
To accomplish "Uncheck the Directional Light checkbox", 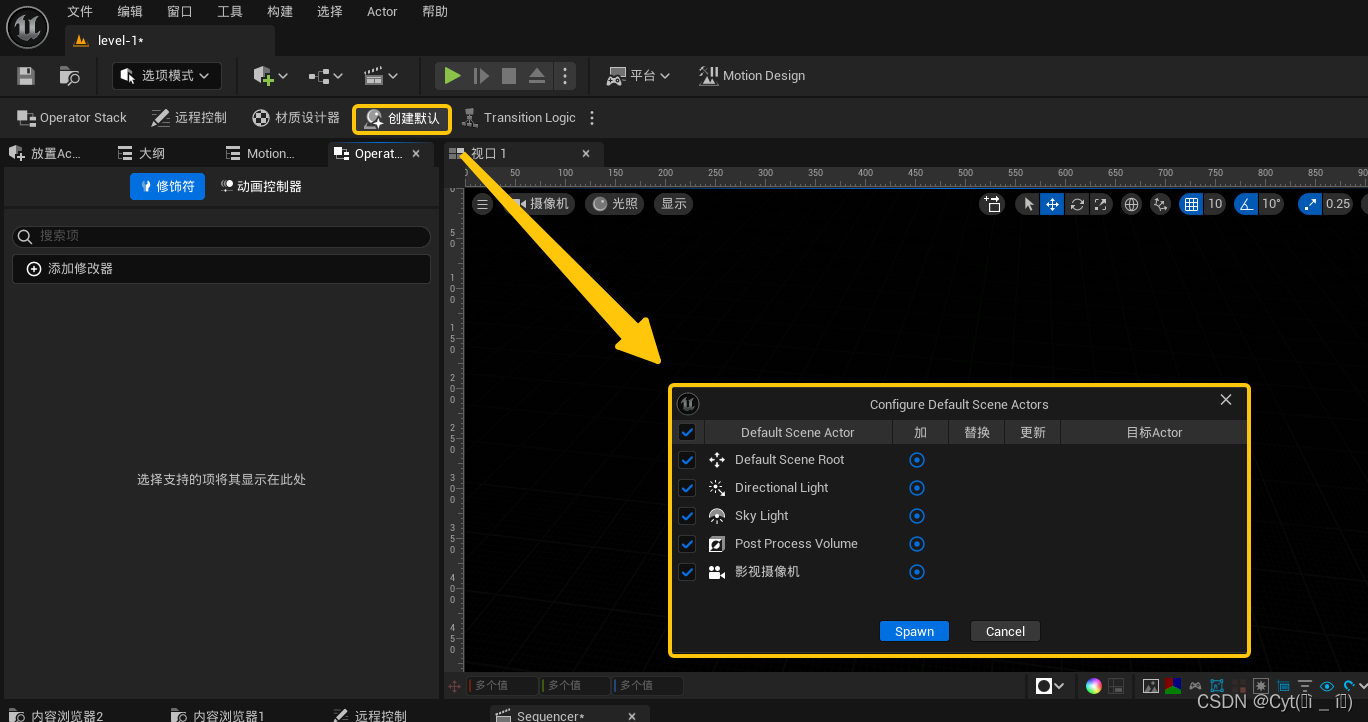I will pyautogui.click(x=687, y=488).
